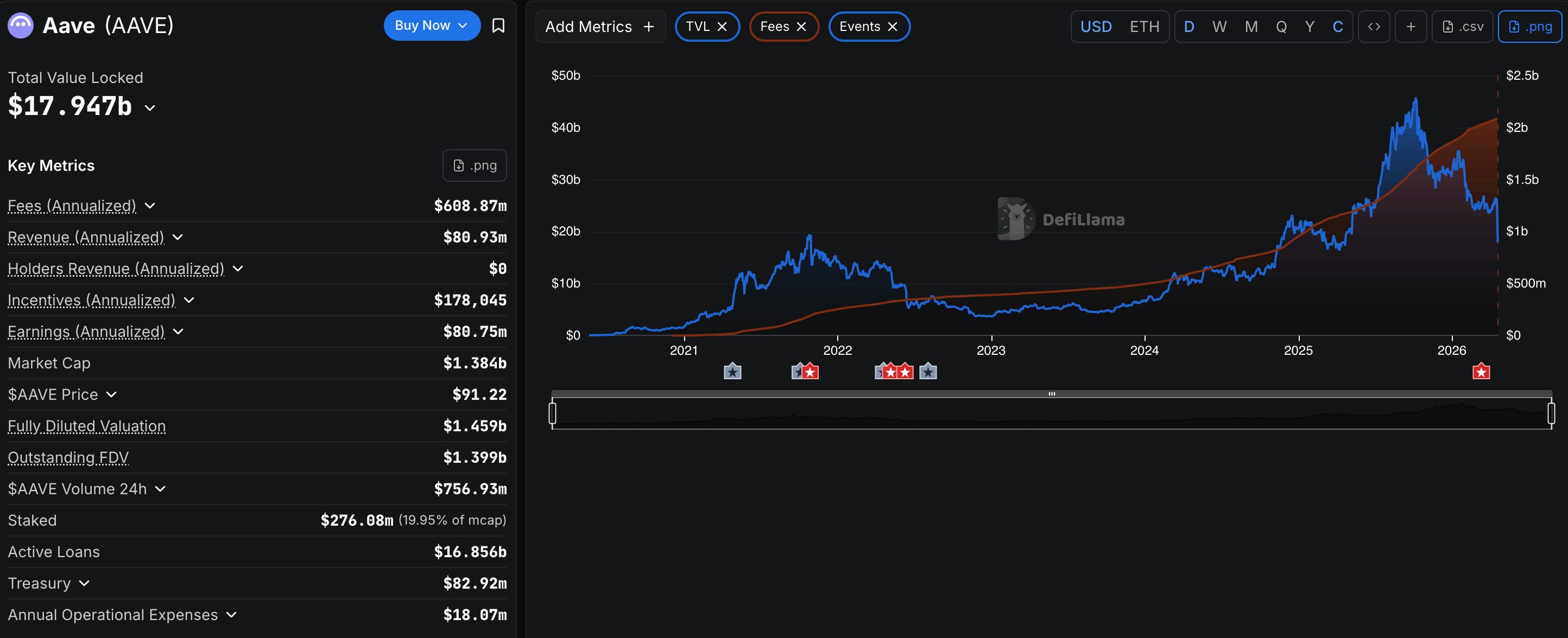Viewport: 1568px width, 638px height.
Task: Click the 2023 x-axis label
Action: coord(991,350)
